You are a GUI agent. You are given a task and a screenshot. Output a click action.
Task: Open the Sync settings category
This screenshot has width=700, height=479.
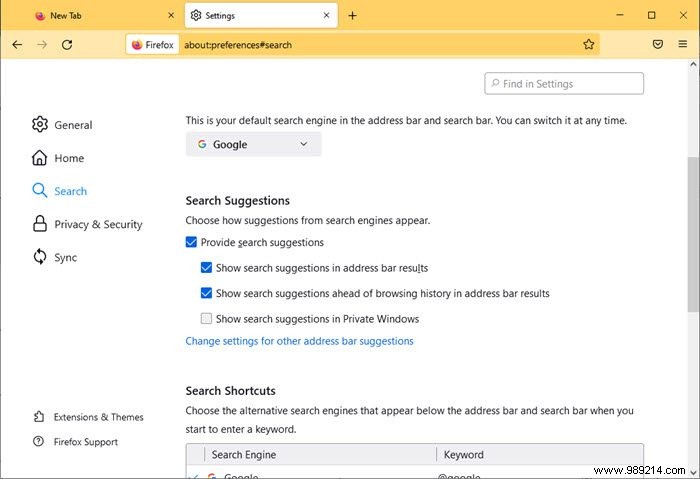click(54, 257)
